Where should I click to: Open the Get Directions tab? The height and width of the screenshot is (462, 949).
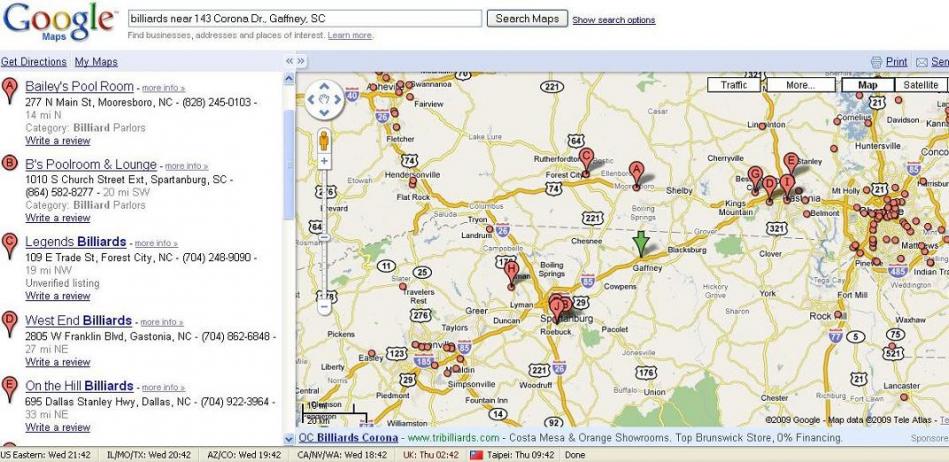(34, 62)
